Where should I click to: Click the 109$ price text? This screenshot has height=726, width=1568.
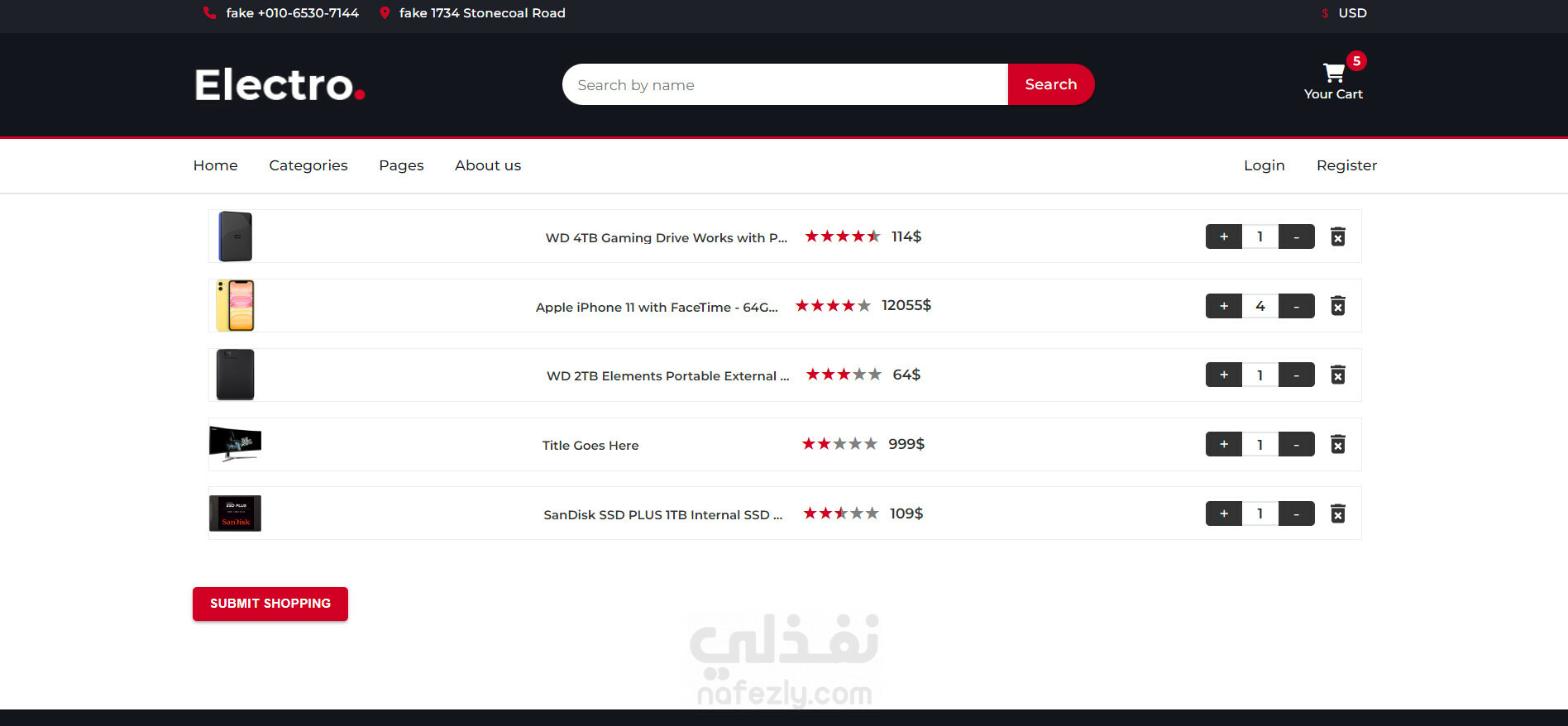(906, 513)
